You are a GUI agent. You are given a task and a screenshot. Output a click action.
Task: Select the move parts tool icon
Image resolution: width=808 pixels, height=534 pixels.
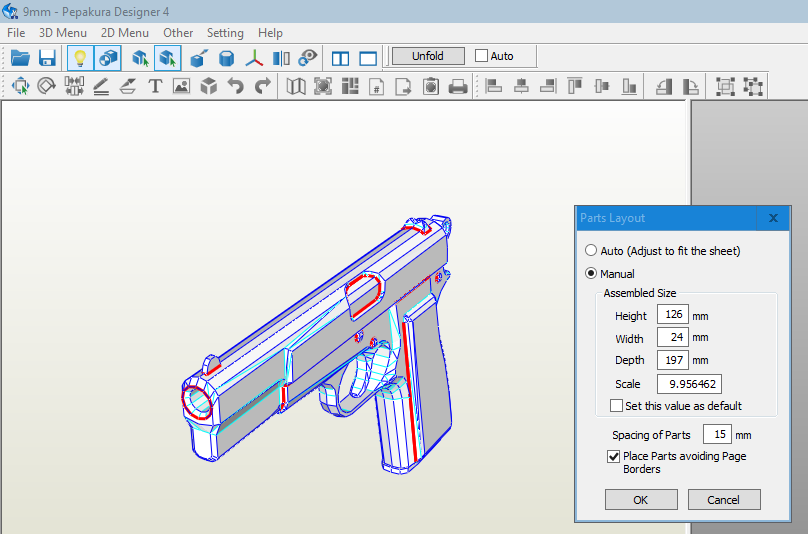tap(20, 86)
